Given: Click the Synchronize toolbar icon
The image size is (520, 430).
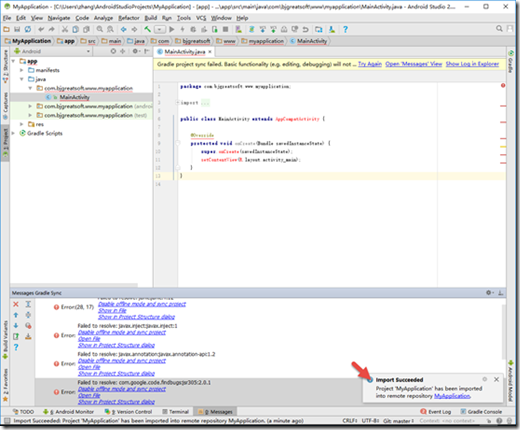Looking at the screenshot, I should [x=28, y=29].
